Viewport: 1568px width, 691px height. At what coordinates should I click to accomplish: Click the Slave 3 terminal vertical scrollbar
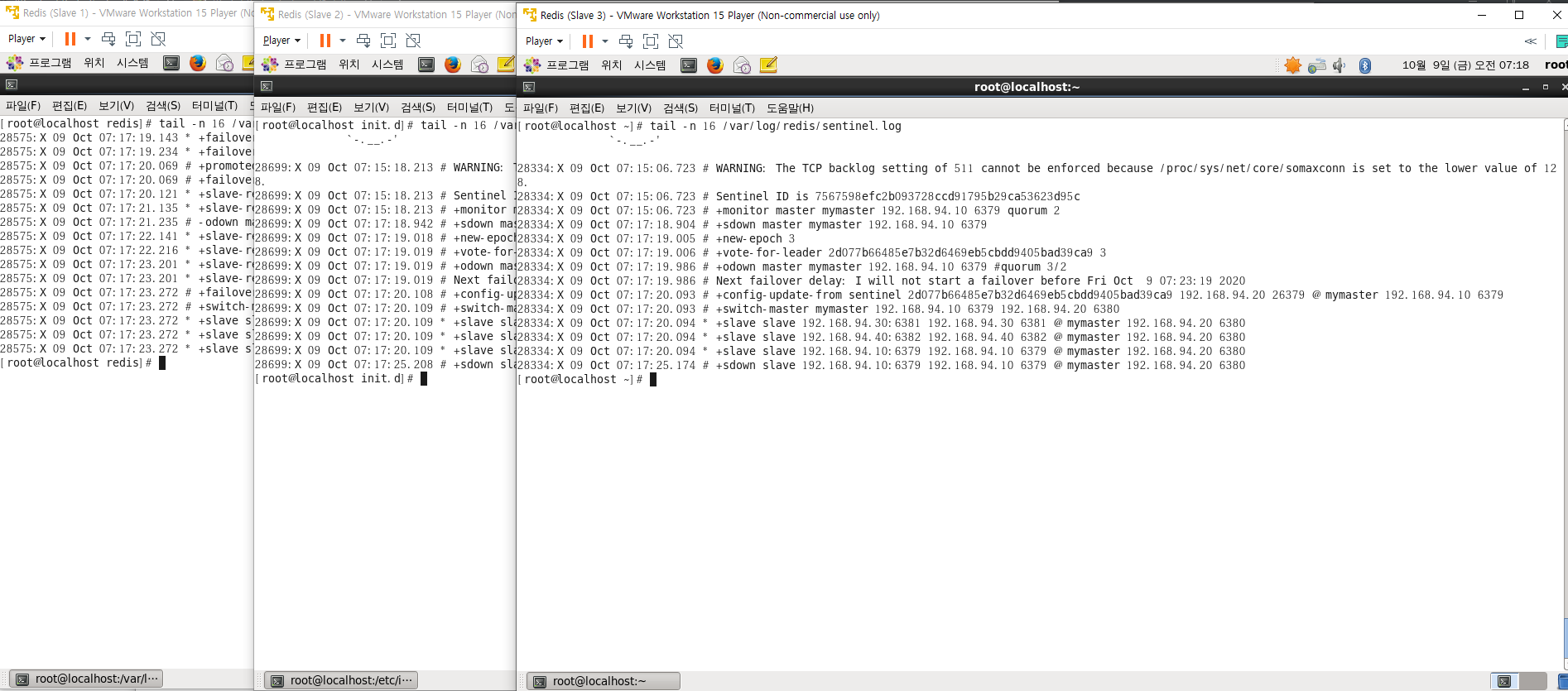[1565, 393]
